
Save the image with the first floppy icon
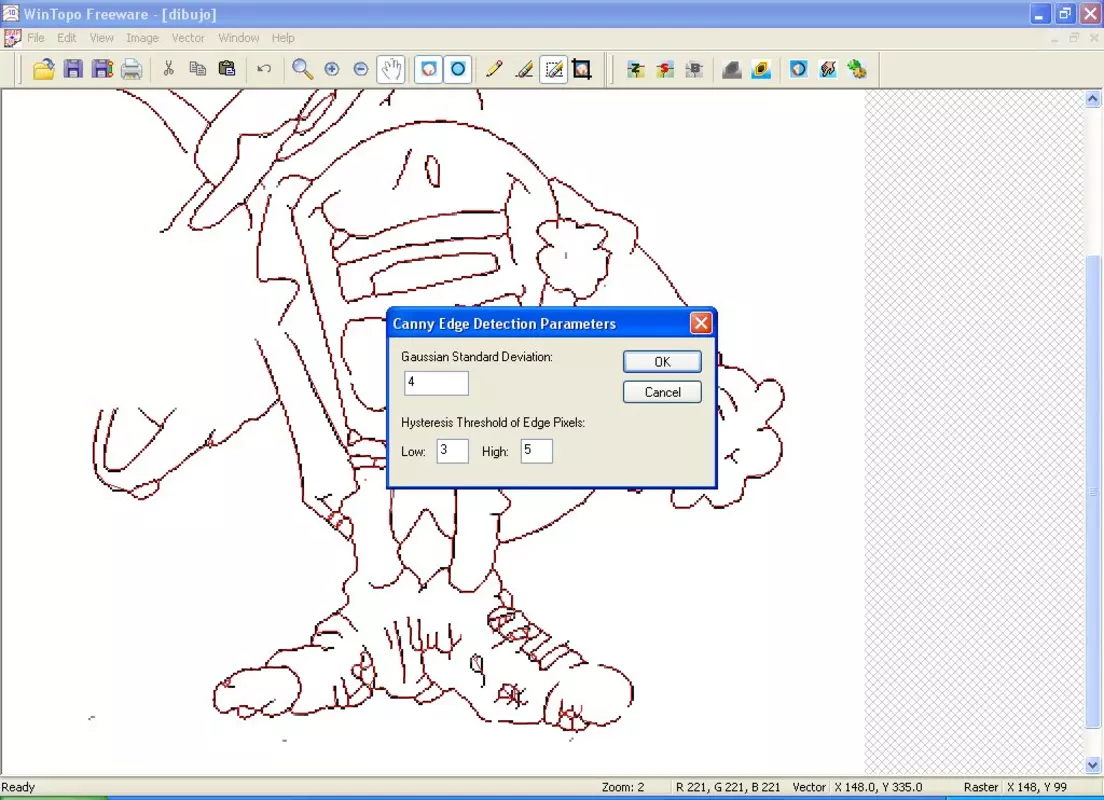pyautogui.click(x=73, y=69)
